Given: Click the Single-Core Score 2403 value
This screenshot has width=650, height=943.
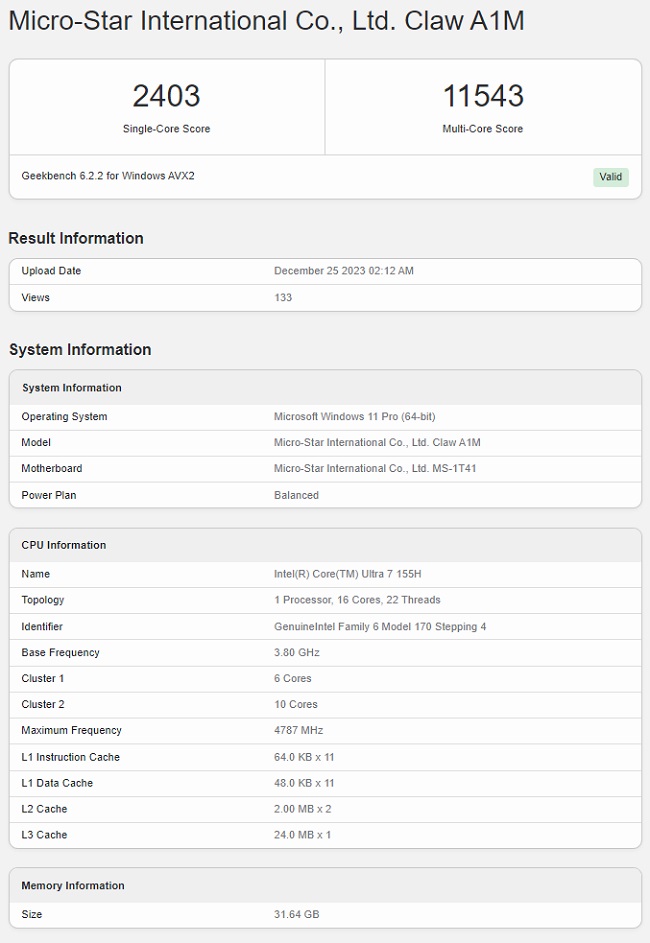Looking at the screenshot, I should click(167, 96).
